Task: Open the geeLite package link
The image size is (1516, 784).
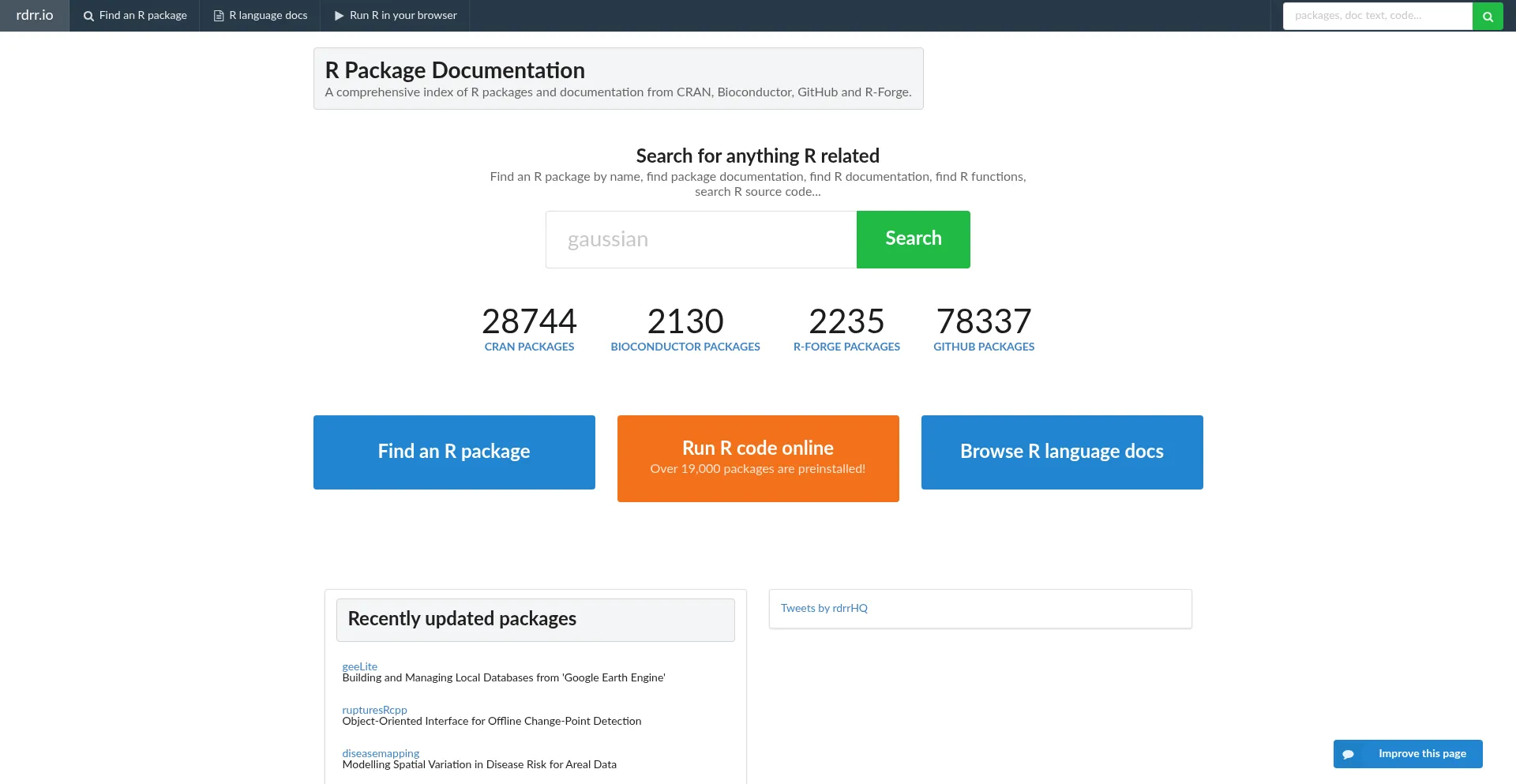Action: pyautogui.click(x=359, y=666)
